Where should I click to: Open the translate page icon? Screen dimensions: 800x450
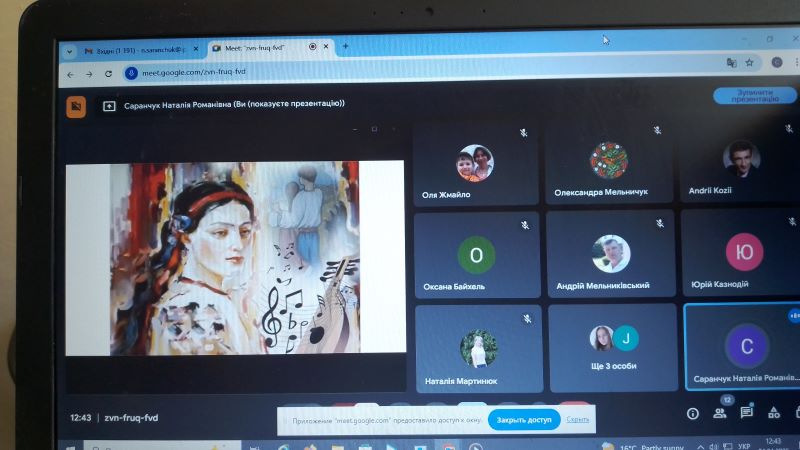[731, 63]
